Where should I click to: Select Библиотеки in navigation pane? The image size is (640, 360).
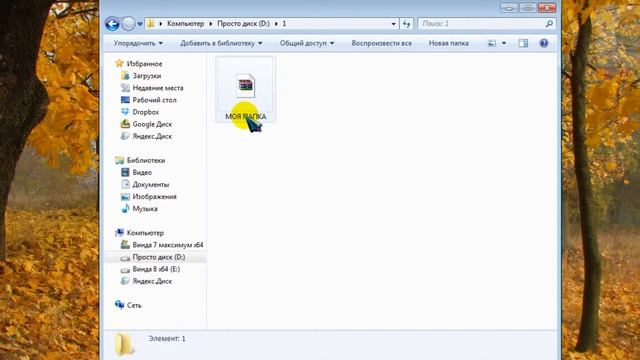(146, 160)
